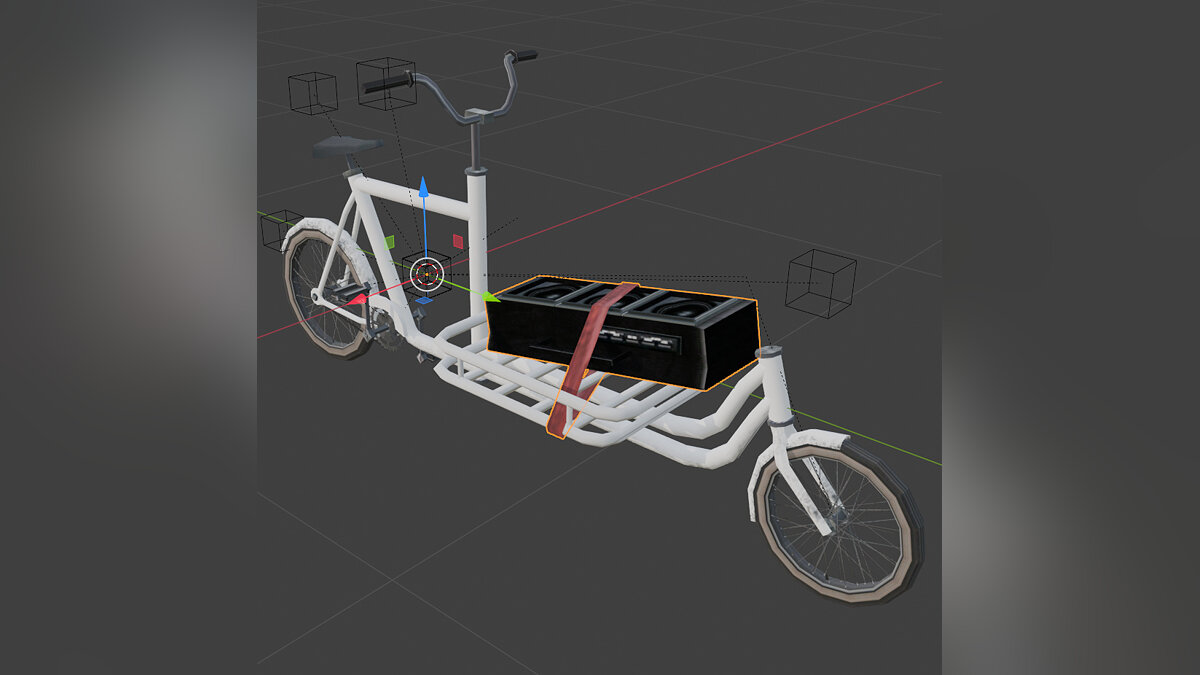Viewport: 1200px width, 675px height.
Task: Select the bicycle saddle
Action: [346, 147]
